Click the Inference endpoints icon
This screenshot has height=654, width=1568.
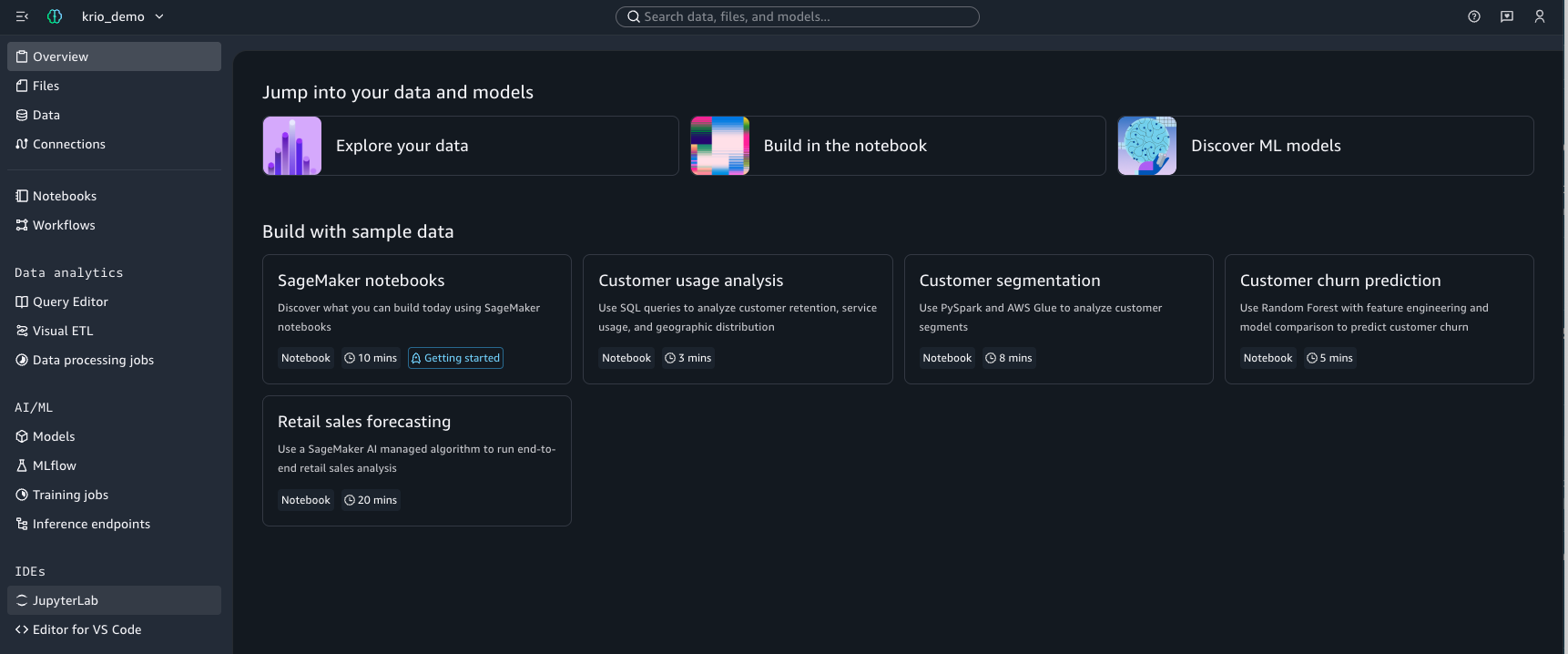pos(22,524)
